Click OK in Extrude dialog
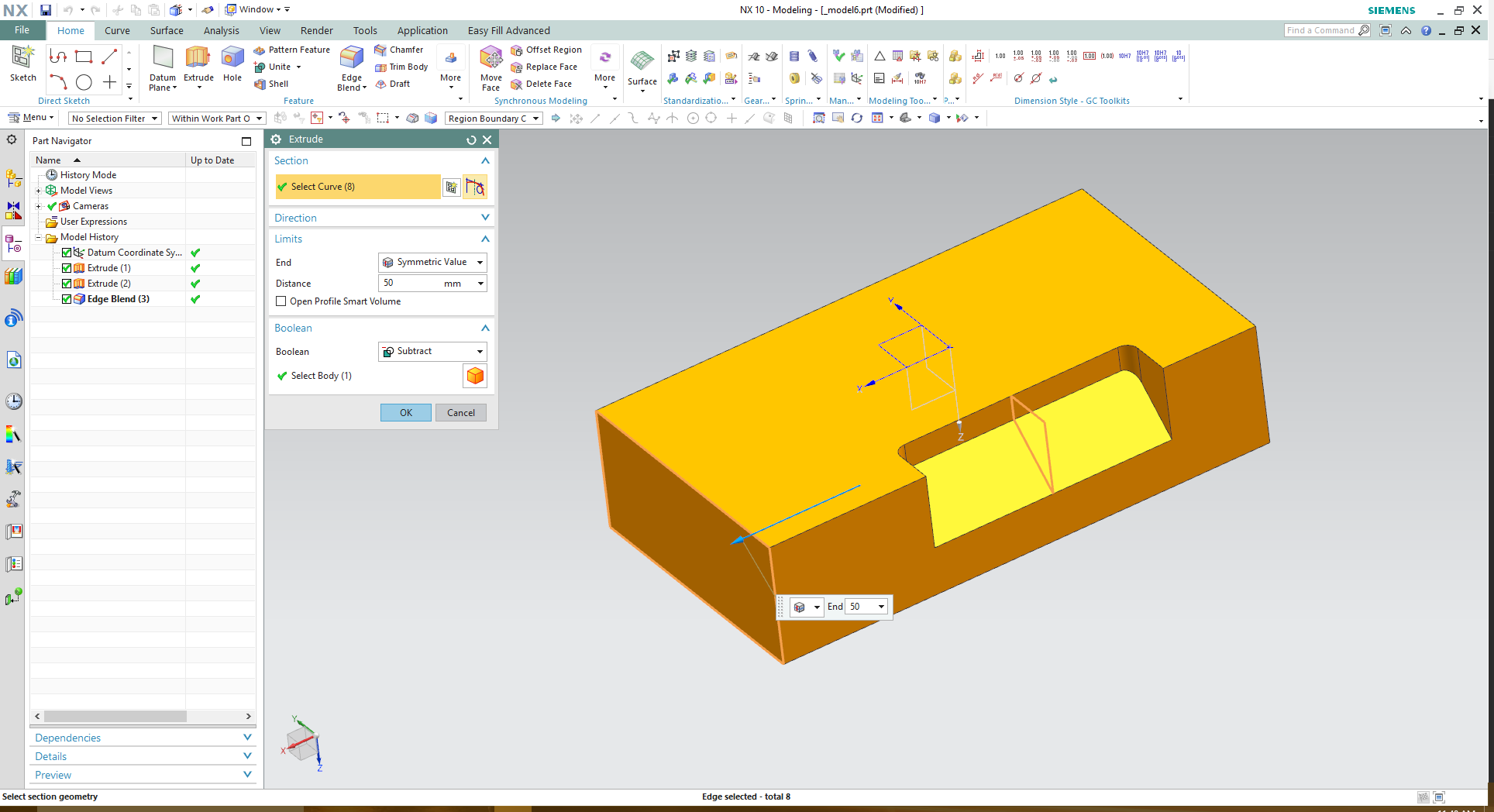1494x812 pixels. pos(406,413)
